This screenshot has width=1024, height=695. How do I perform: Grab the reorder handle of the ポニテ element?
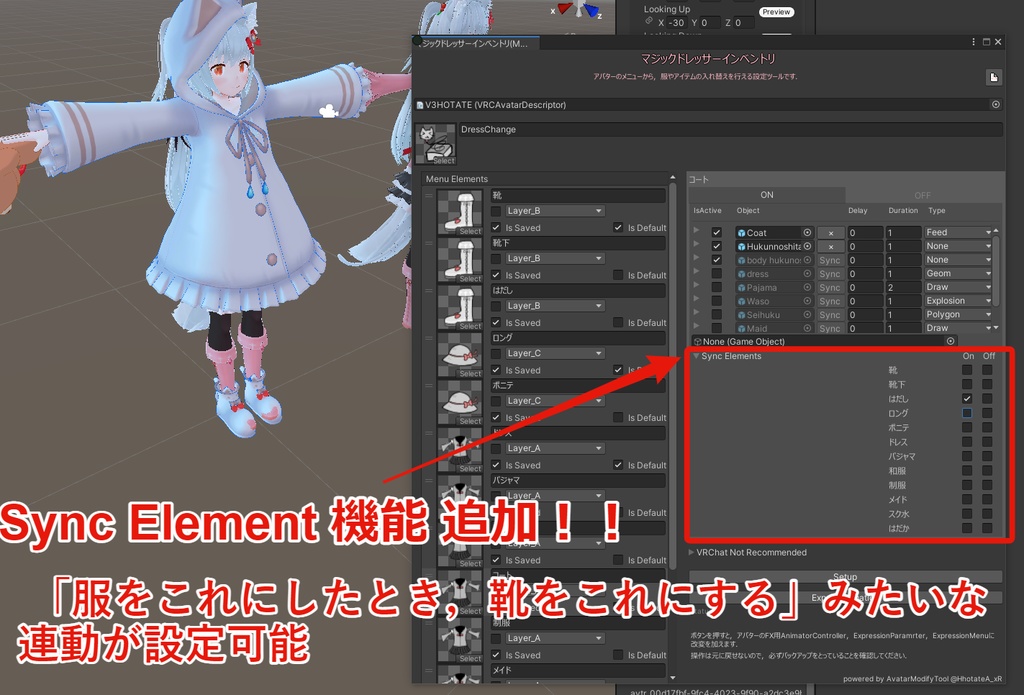(x=429, y=385)
